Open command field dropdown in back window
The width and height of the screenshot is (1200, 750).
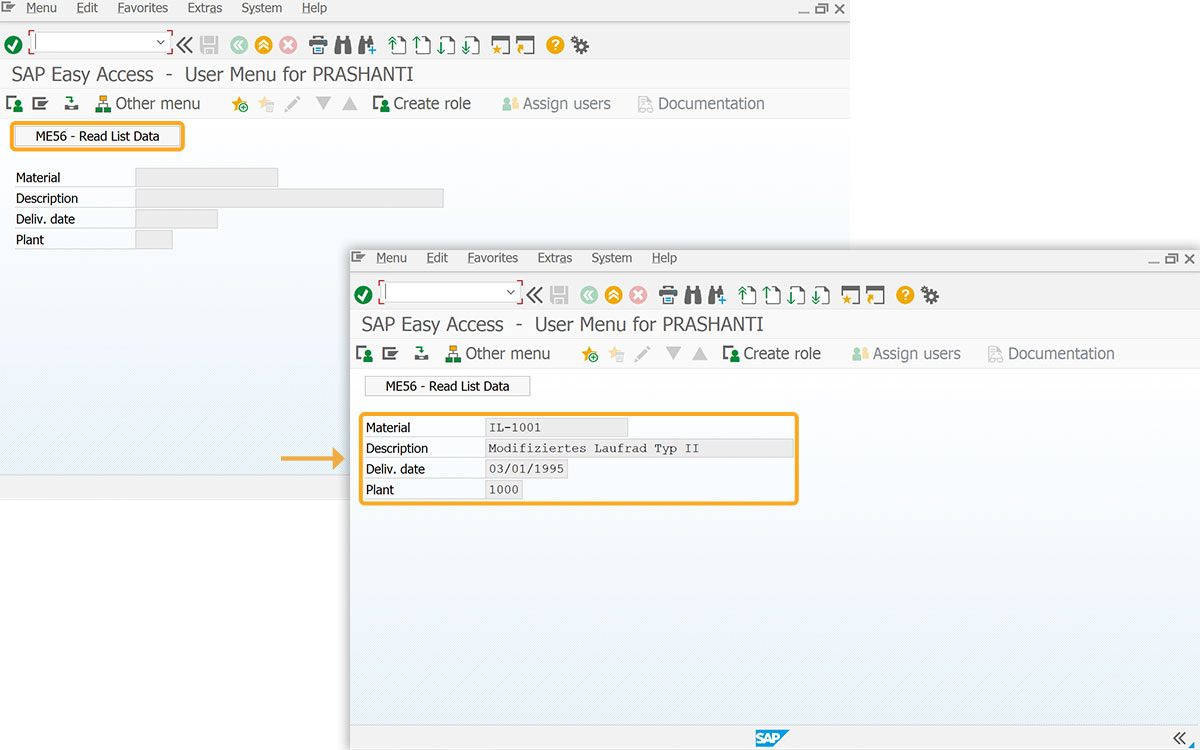(161, 42)
